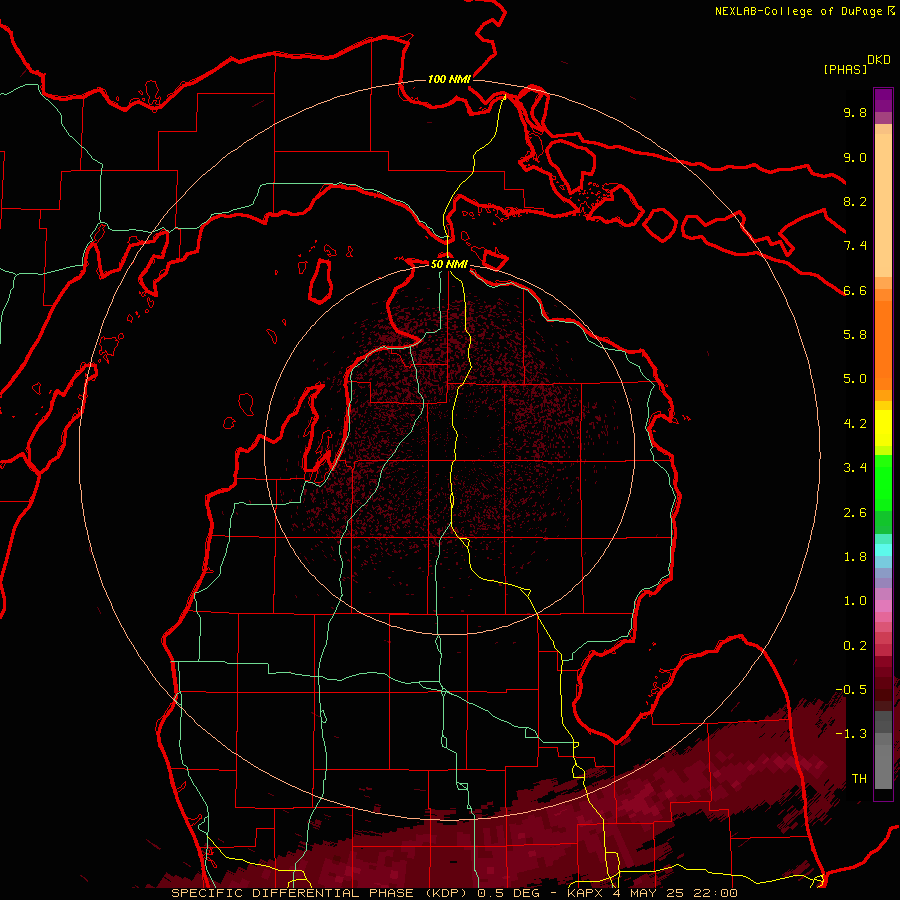
Task: Click the 1.8 scale value
Action: click(x=855, y=557)
